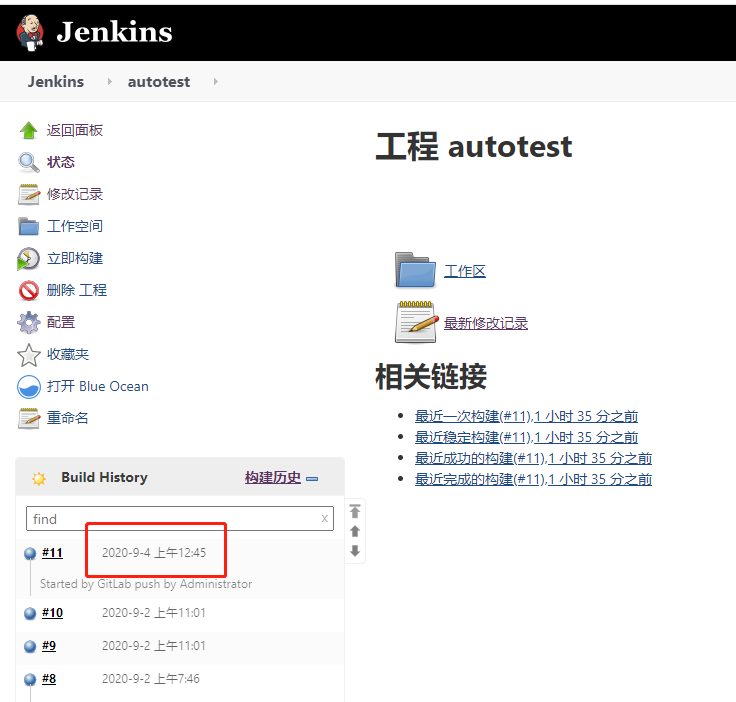Click the Jenkins header title
This screenshot has width=736, height=702.
pyautogui.click(x=114, y=32)
